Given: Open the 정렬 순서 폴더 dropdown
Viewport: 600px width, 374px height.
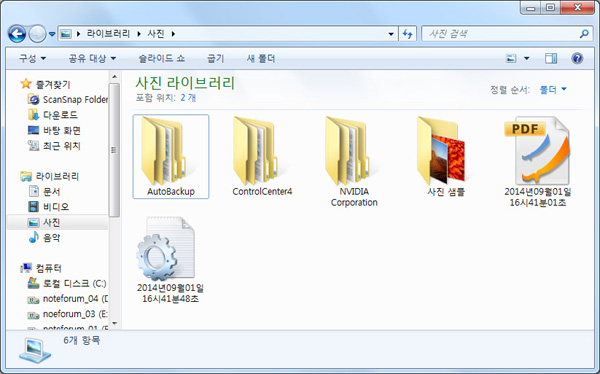Looking at the screenshot, I should (x=553, y=90).
